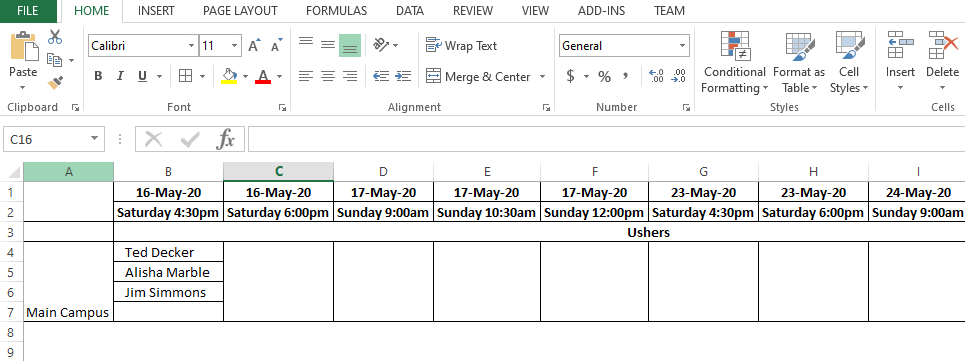Screen dimensions: 965x361
Task: Switch to the PAGE LAYOUT tab
Action: pos(240,10)
